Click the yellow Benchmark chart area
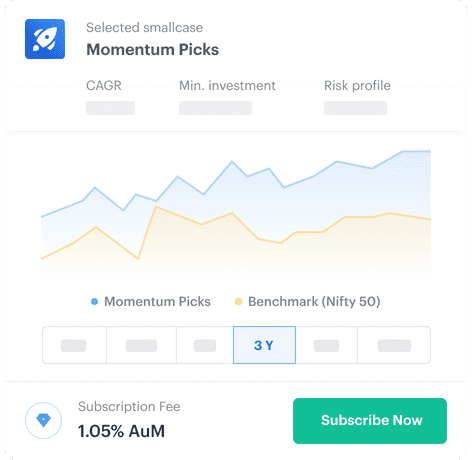Screen dimensions: 472x460 [x=233, y=247]
